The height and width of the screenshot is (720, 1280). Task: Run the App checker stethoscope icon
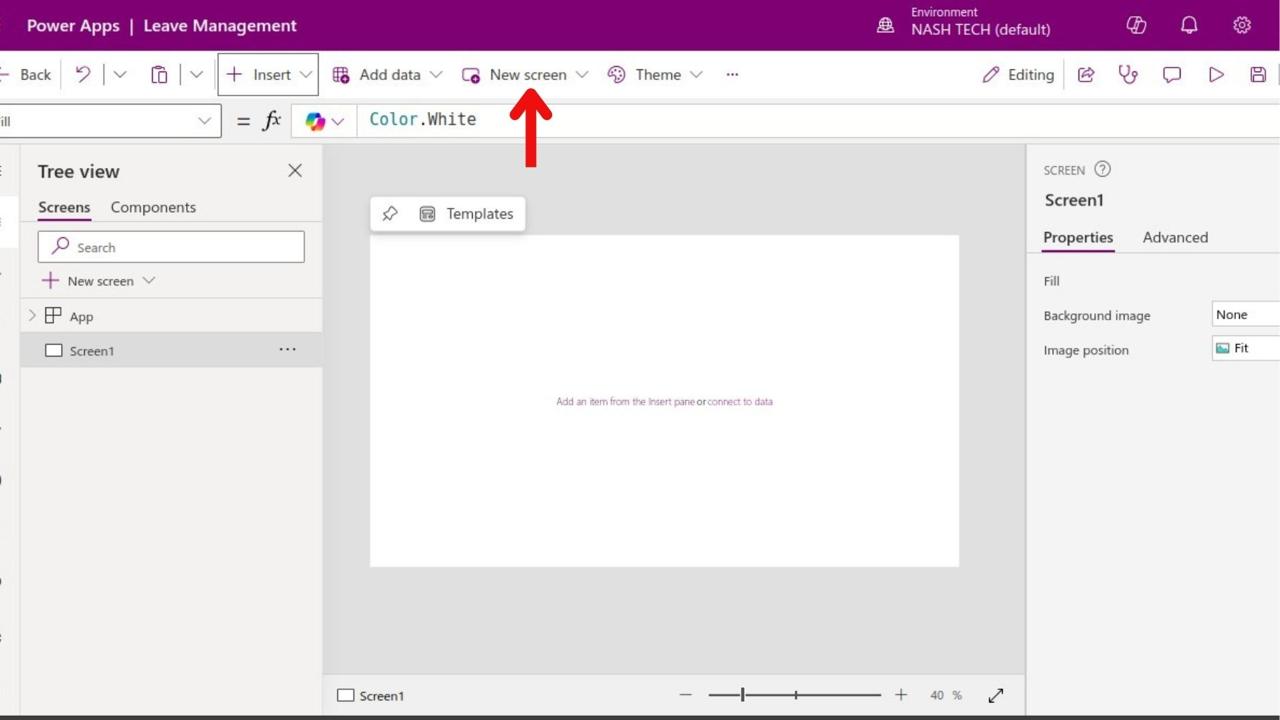[x=1128, y=75]
